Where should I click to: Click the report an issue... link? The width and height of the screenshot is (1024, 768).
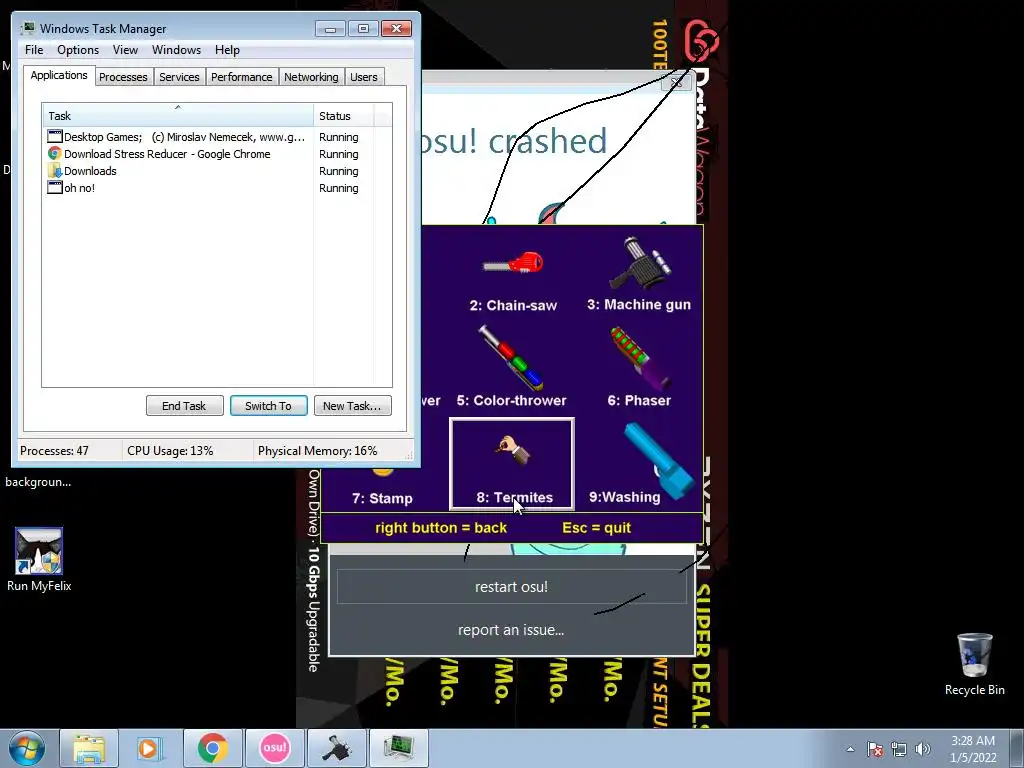pos(511,630)
